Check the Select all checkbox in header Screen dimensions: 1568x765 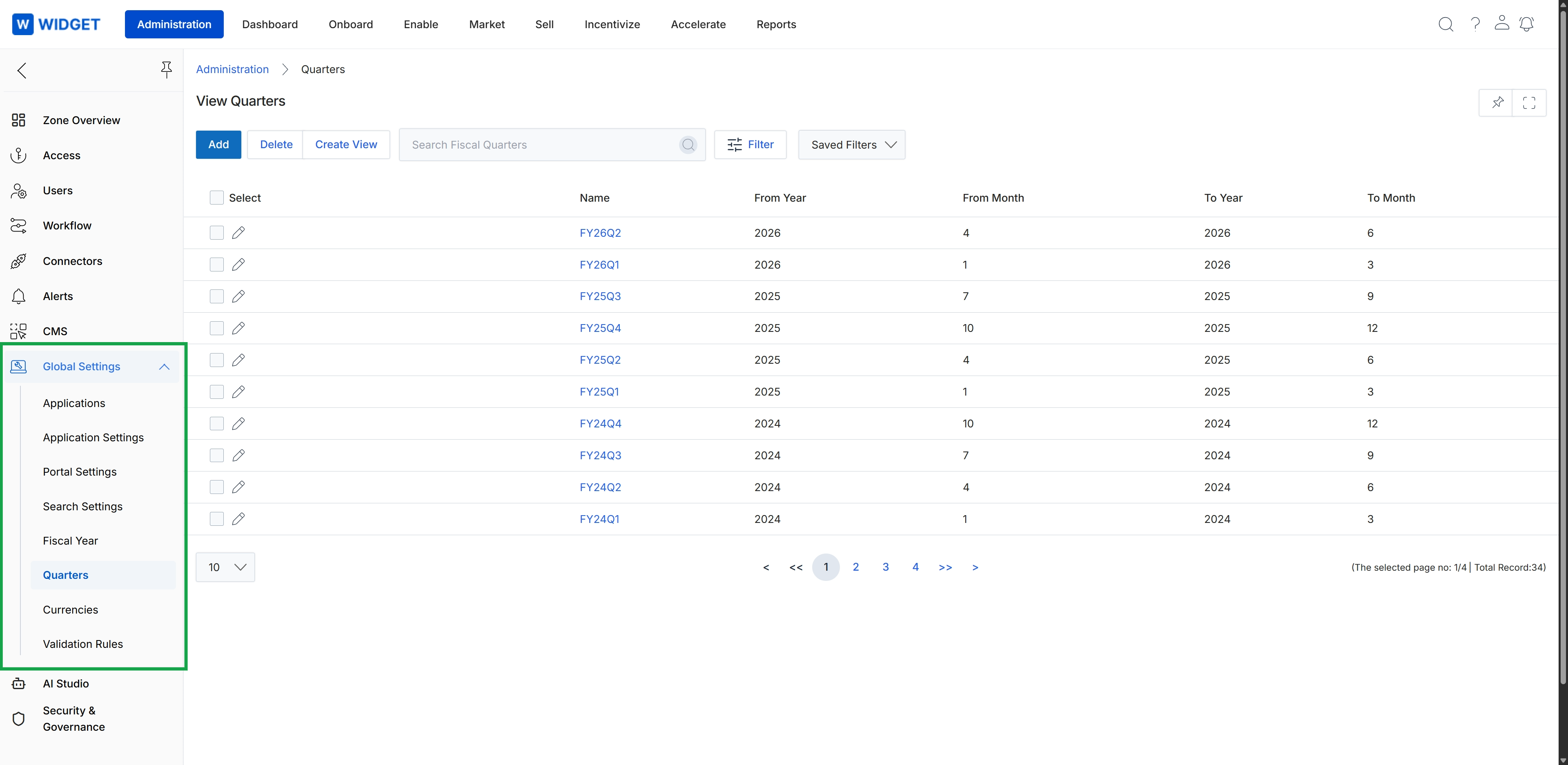[x=217, y=198]
